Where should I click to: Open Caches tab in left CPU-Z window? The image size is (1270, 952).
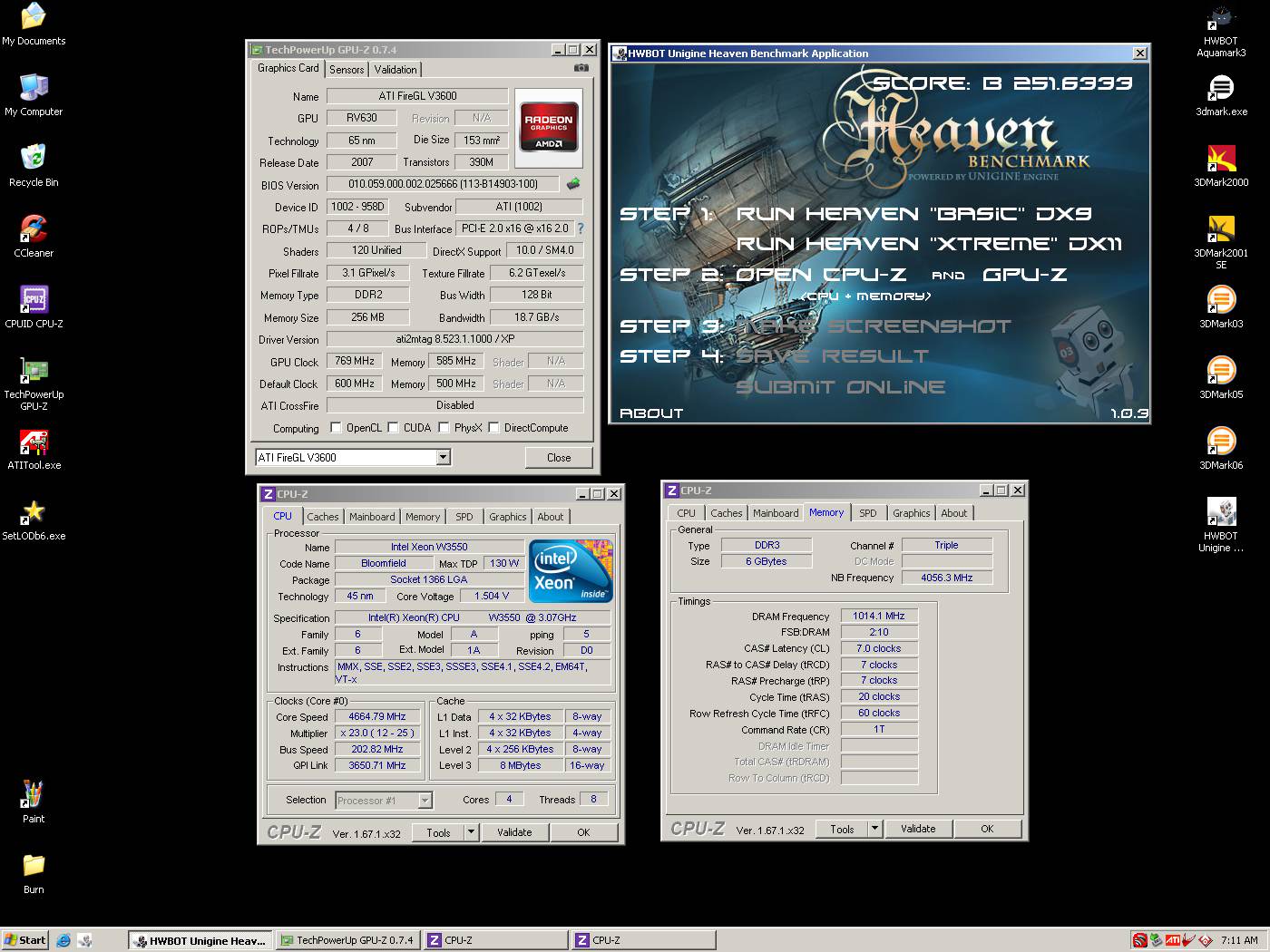tap(322, 517)
